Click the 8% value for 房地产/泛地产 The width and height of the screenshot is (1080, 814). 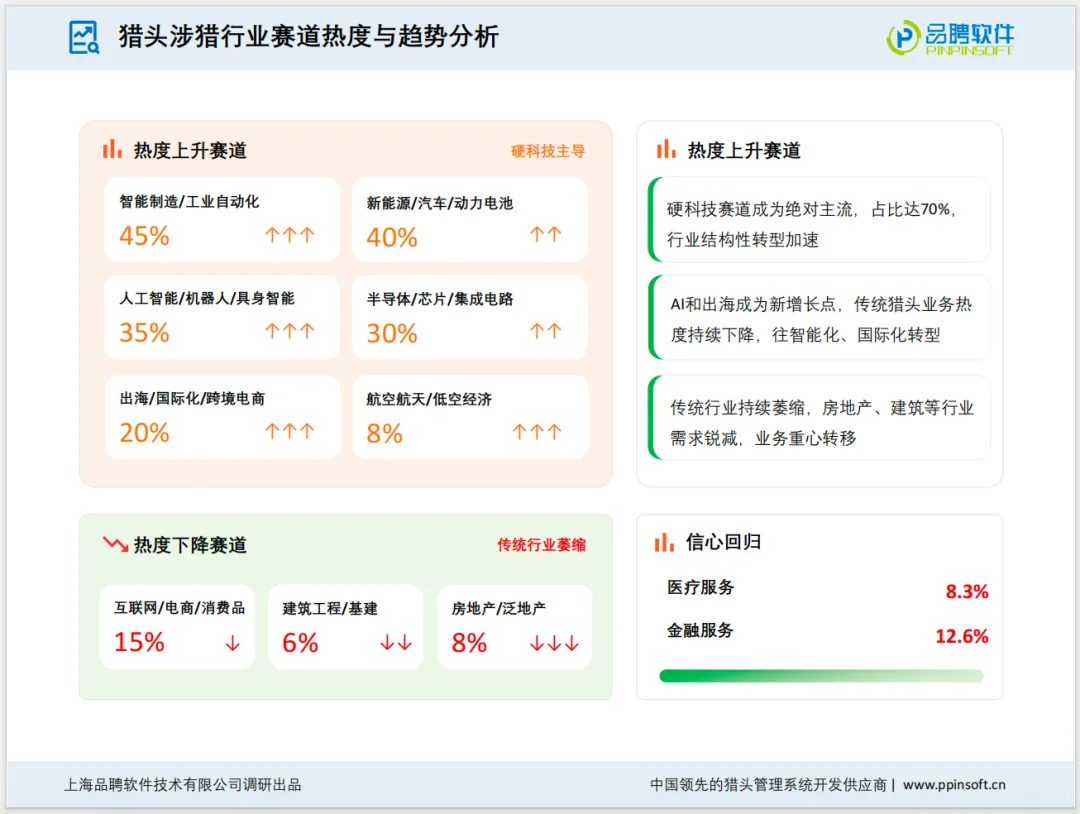[x=469, y=643]
